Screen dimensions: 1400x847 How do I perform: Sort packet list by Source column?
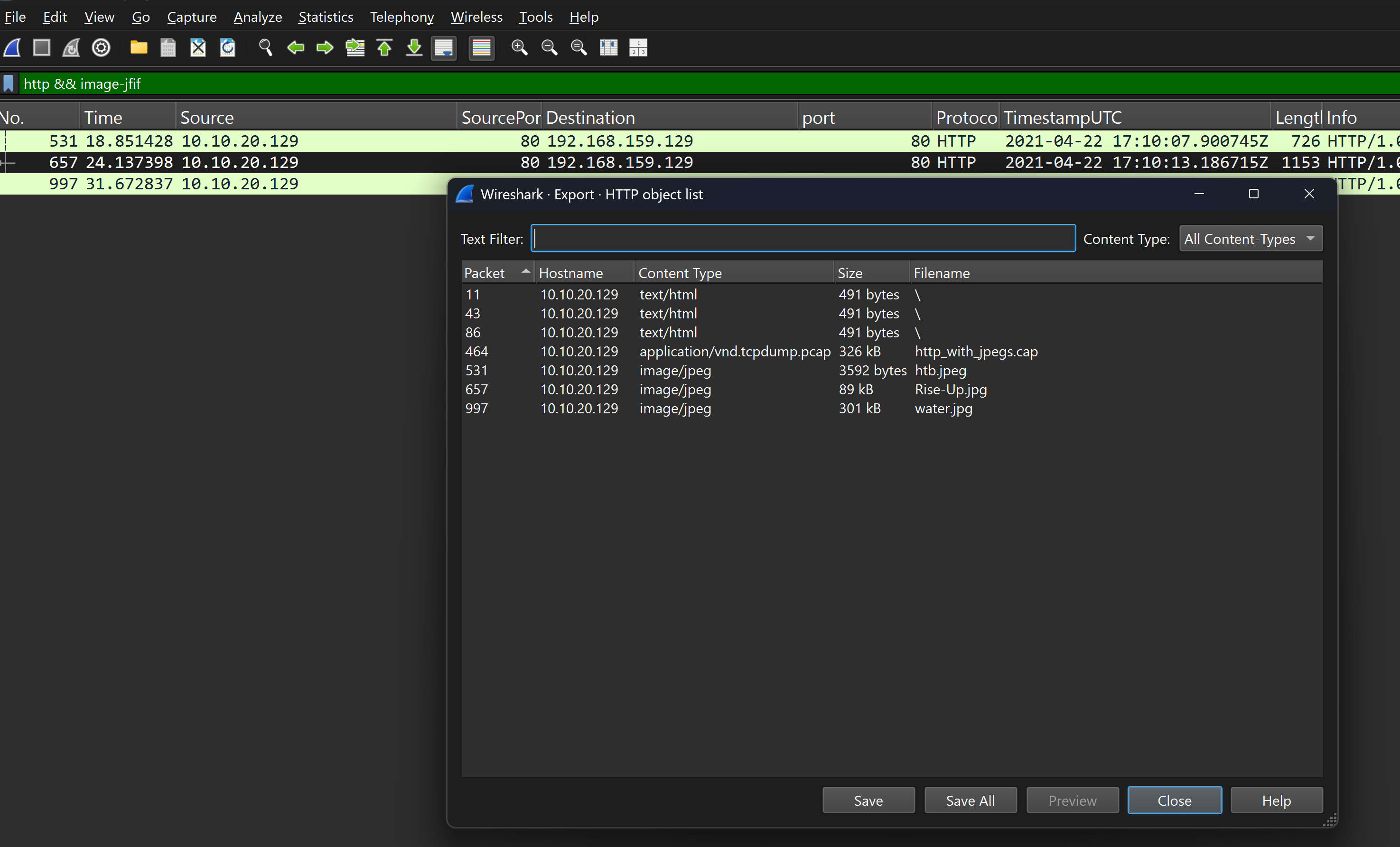(x=316, y=118)
